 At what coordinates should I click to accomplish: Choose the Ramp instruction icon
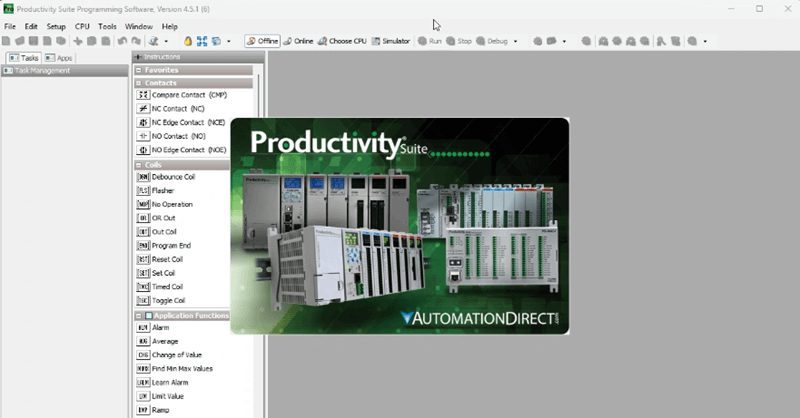coord(143,410)
